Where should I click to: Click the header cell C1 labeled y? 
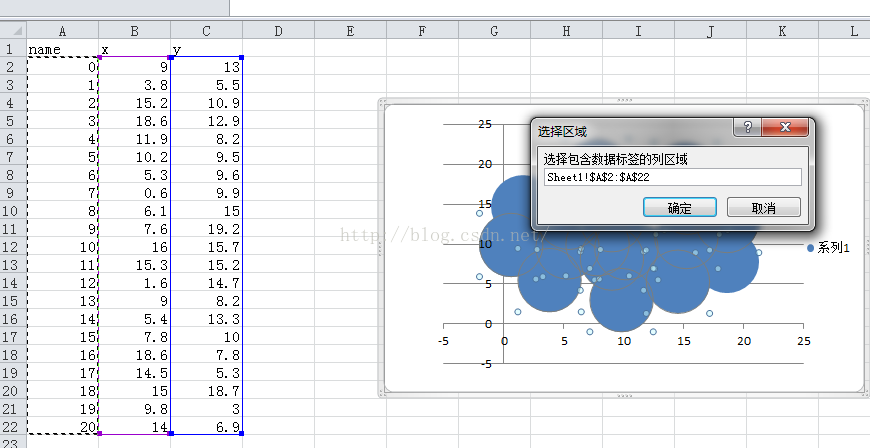[x=206, y=49]
